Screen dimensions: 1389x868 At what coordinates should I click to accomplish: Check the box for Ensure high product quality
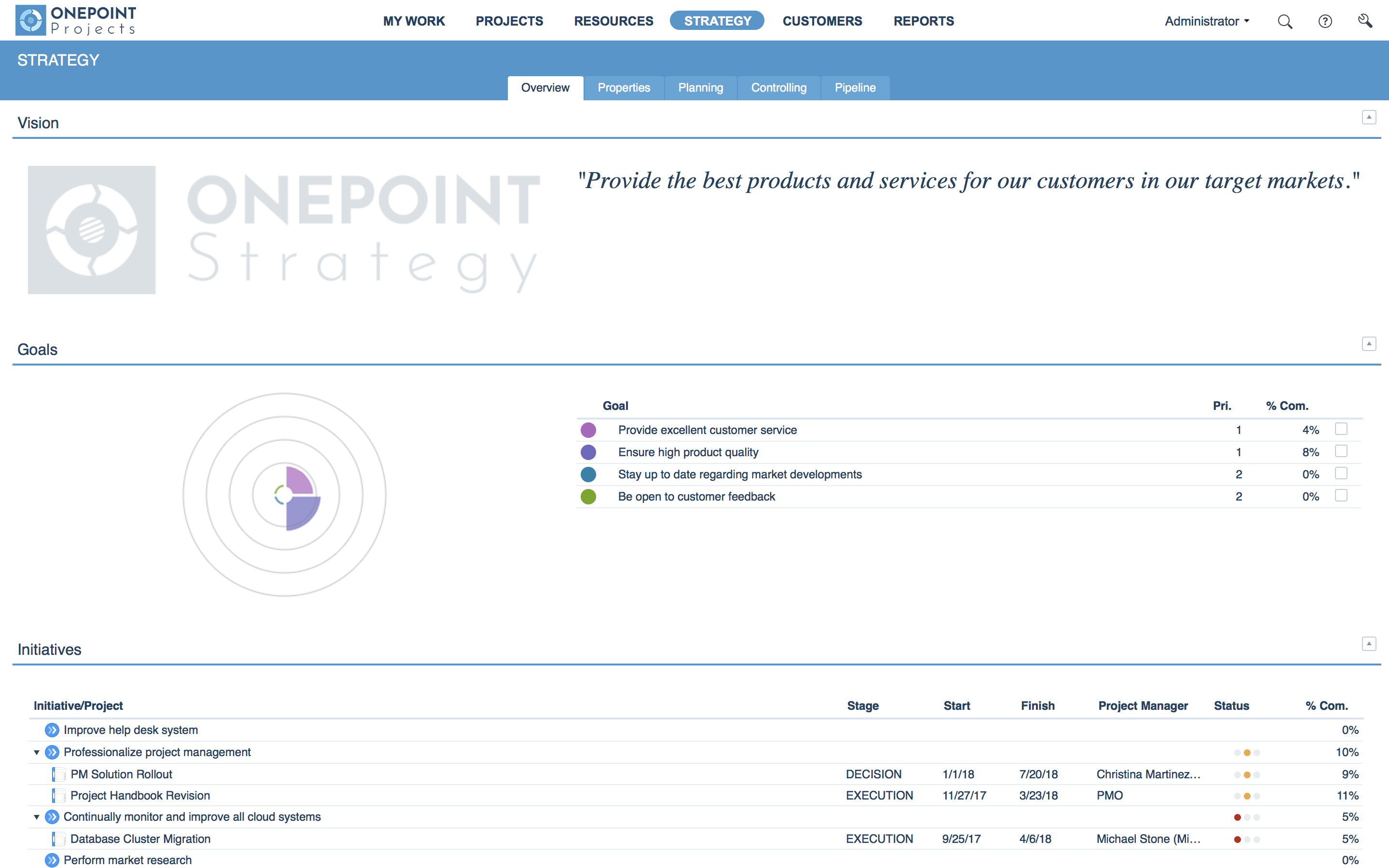[1341, 451]
